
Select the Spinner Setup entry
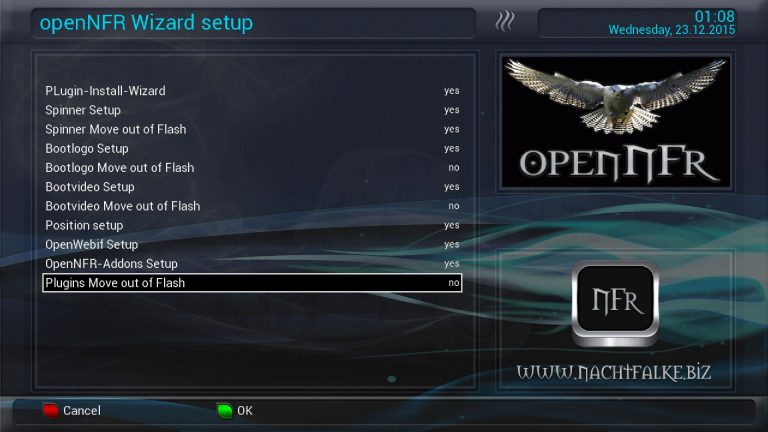pyautogui.click(x=252, y=110)
